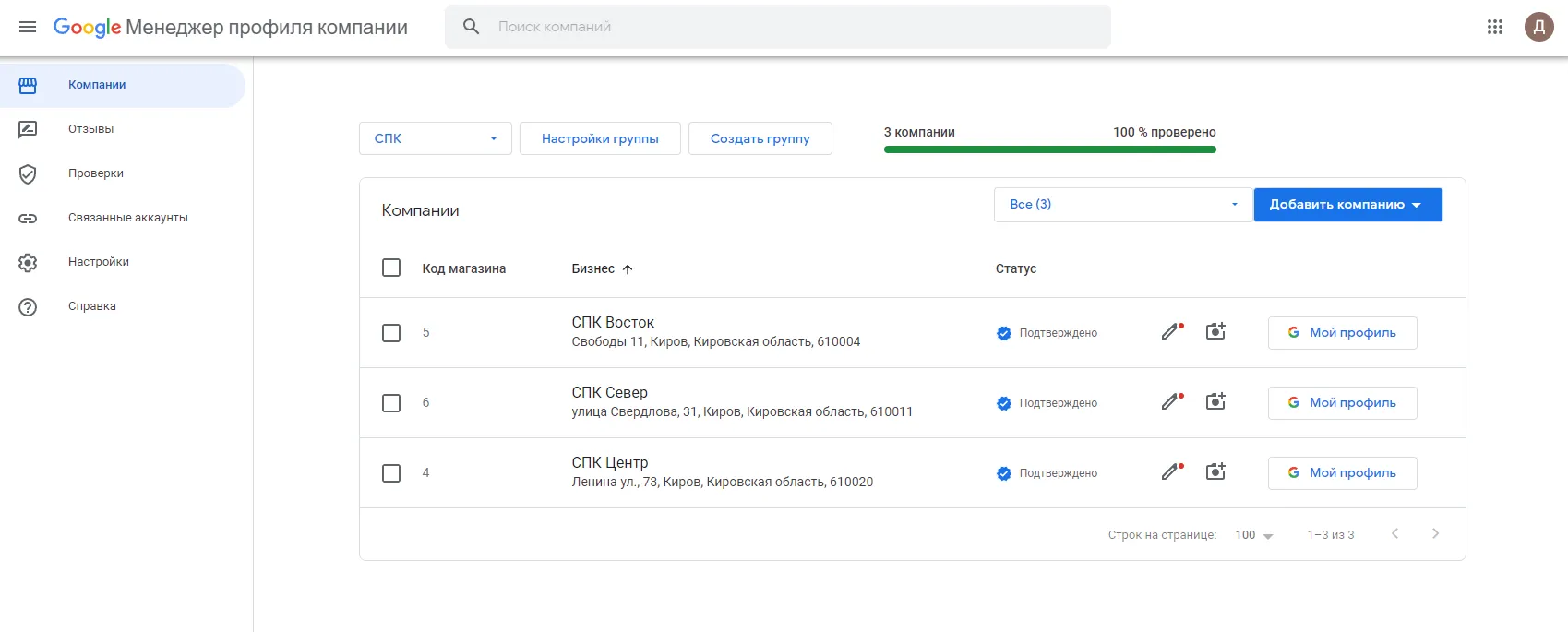Focus the Поиск компаний search field
This screenshot has height=632, width=1568.
tap(778, 27)
